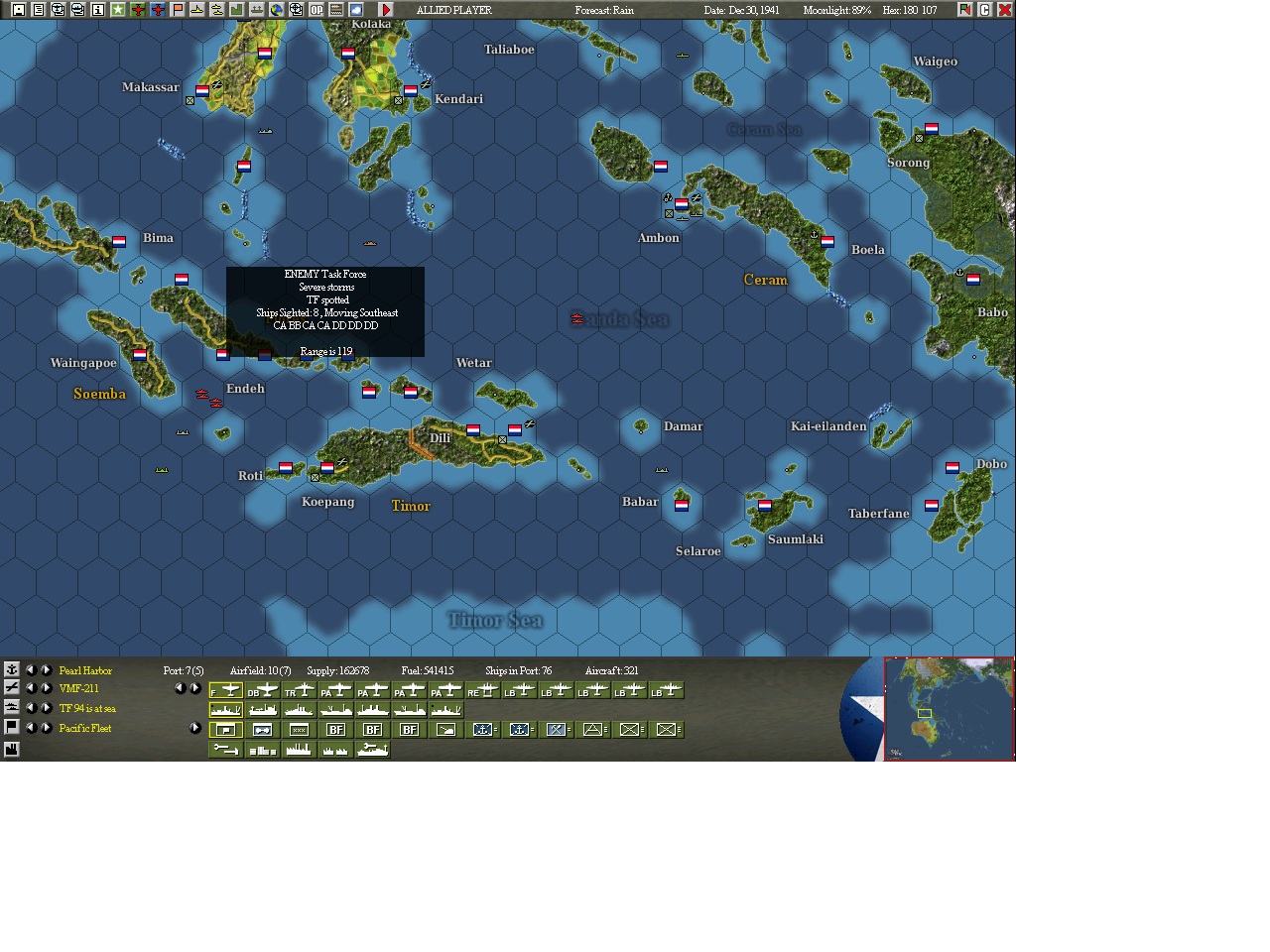This screenshot has height=952, width=1270.
Task: Select the Dutch flag at Dobo
Action: coord(952,467)
